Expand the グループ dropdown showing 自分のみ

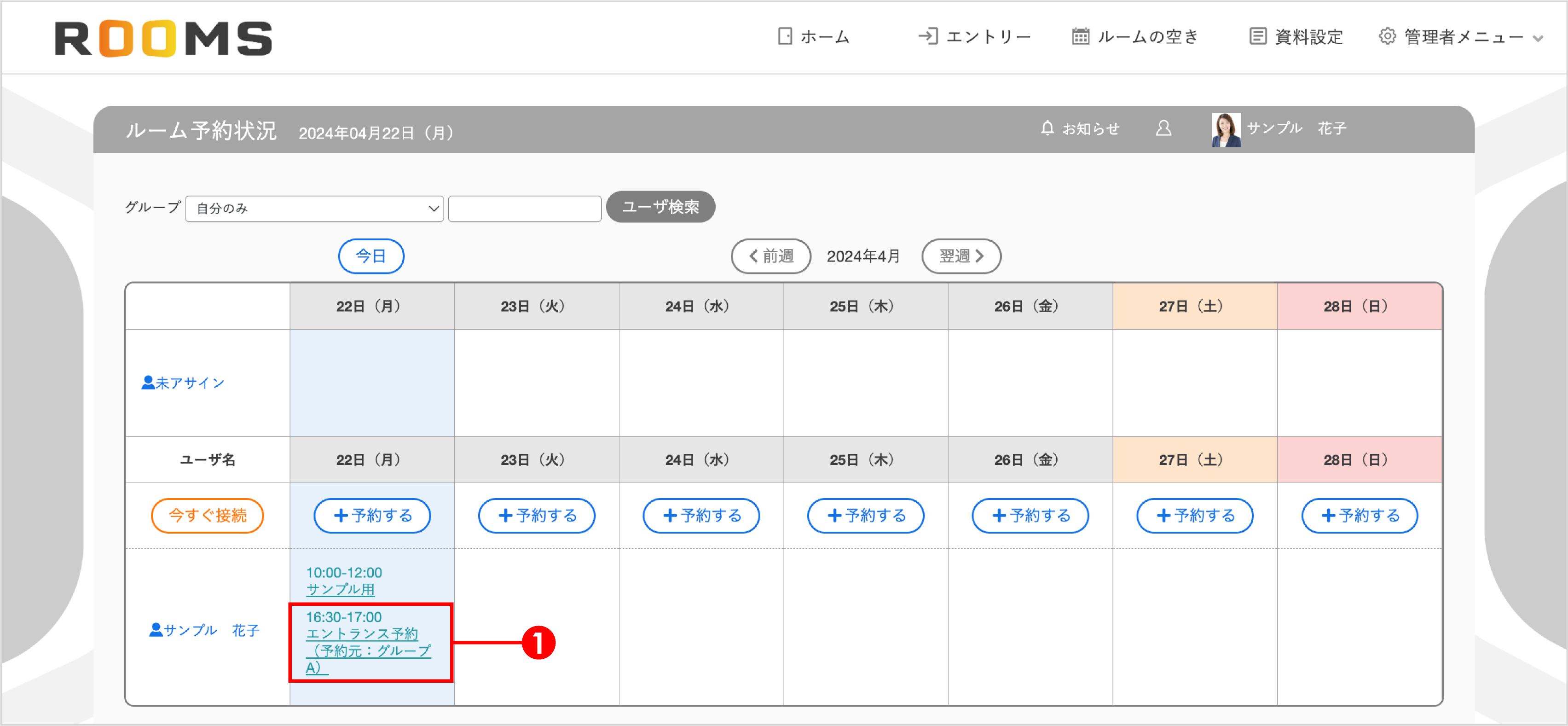(x=314, y=208)
